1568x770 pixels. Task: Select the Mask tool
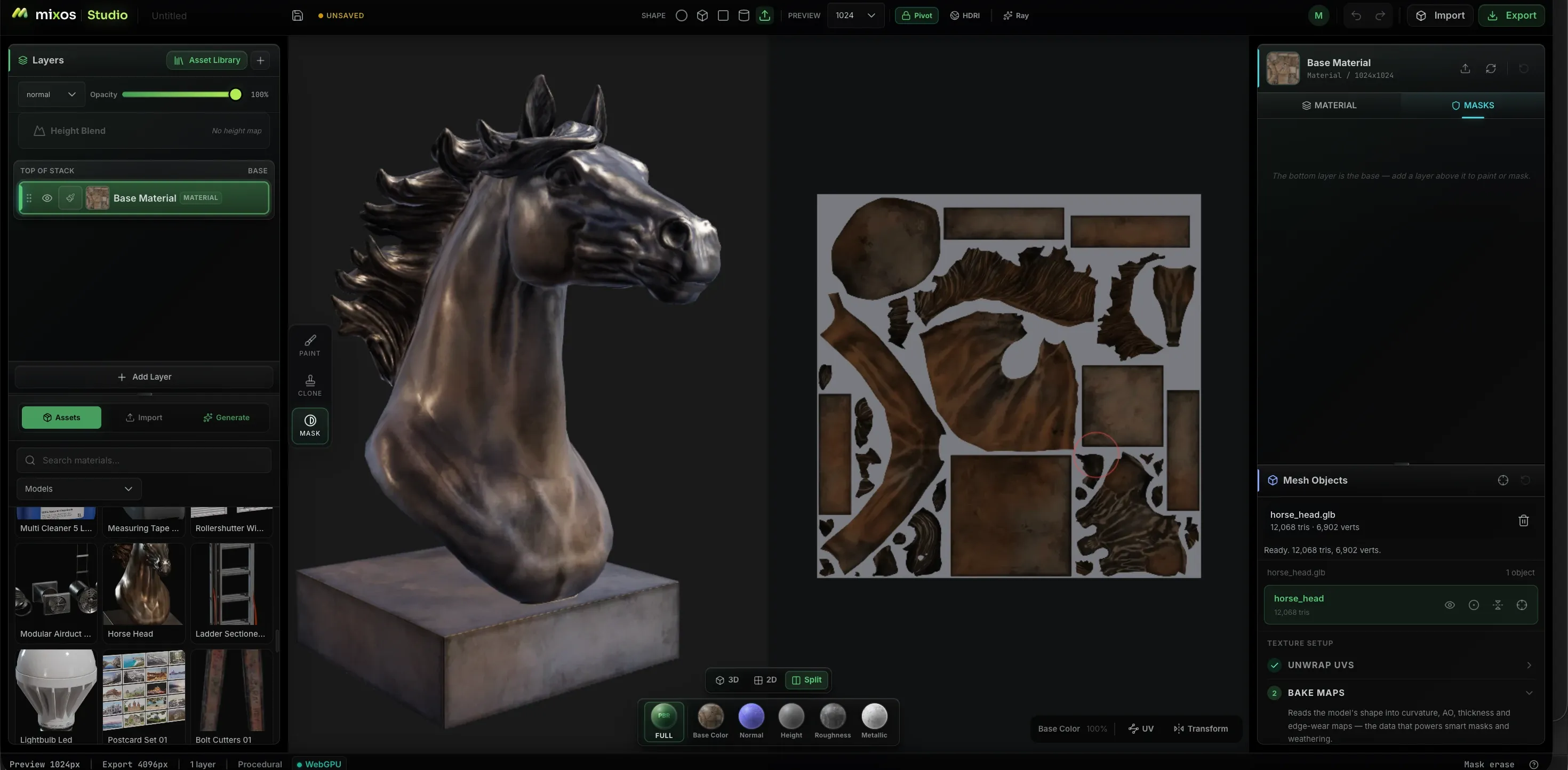point(310,425)
